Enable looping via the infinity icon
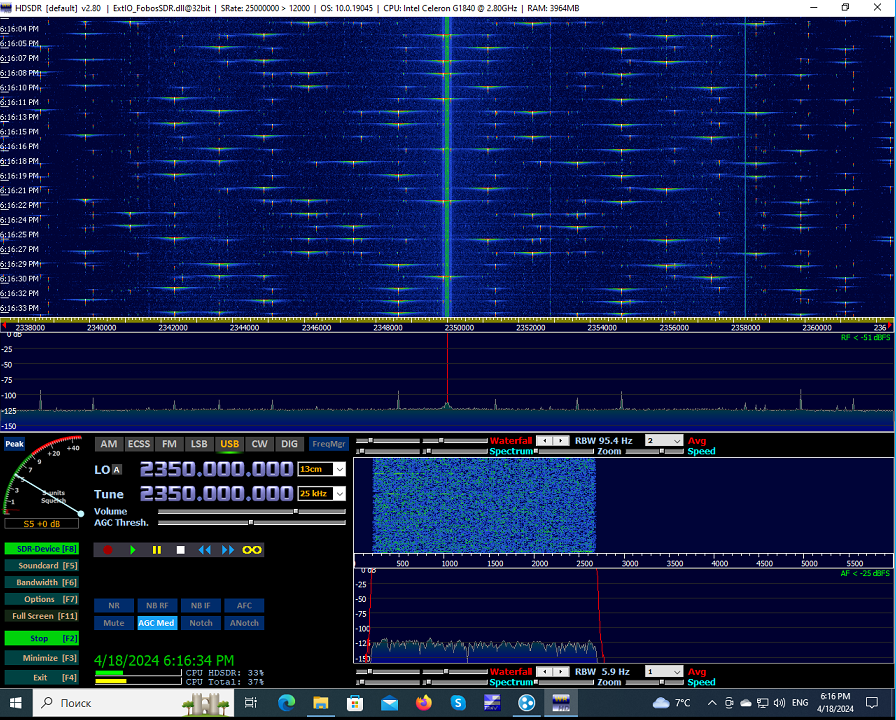Viewport: 896px width, 720px height. (x=251, y=550)
